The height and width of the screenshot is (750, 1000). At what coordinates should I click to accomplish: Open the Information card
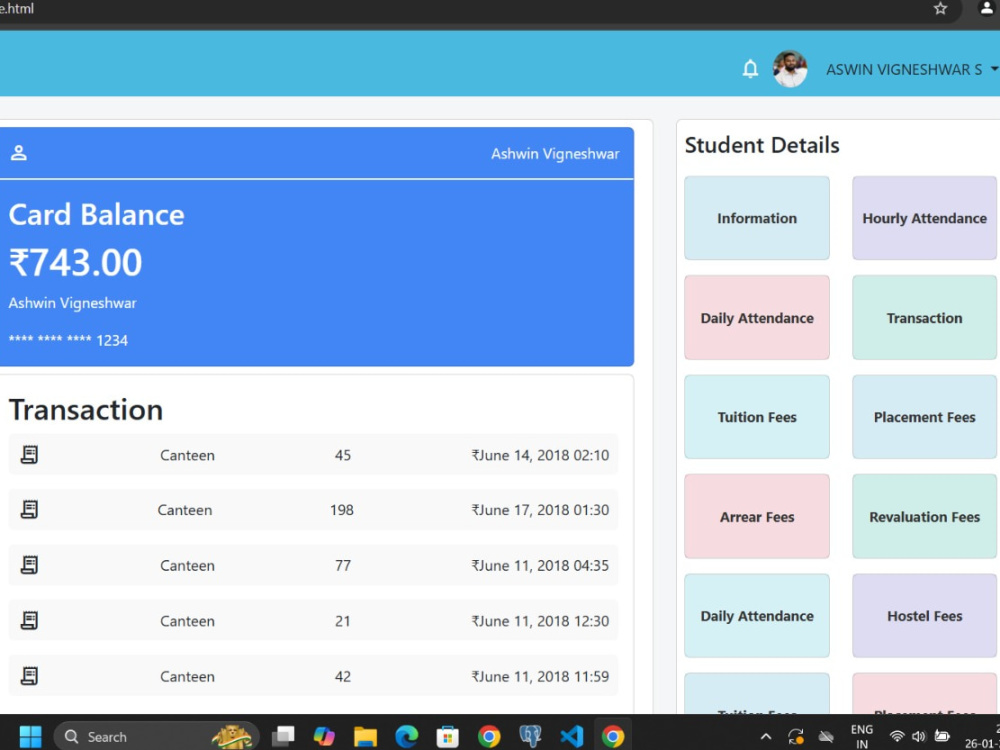(x=757, y=218)
